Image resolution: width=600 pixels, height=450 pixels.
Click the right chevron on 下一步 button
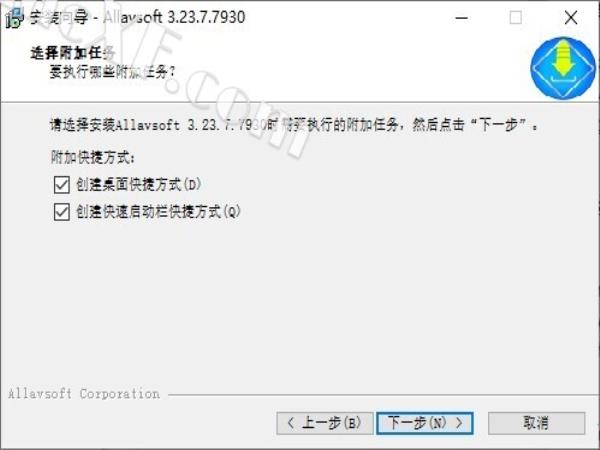click(459, 423)
